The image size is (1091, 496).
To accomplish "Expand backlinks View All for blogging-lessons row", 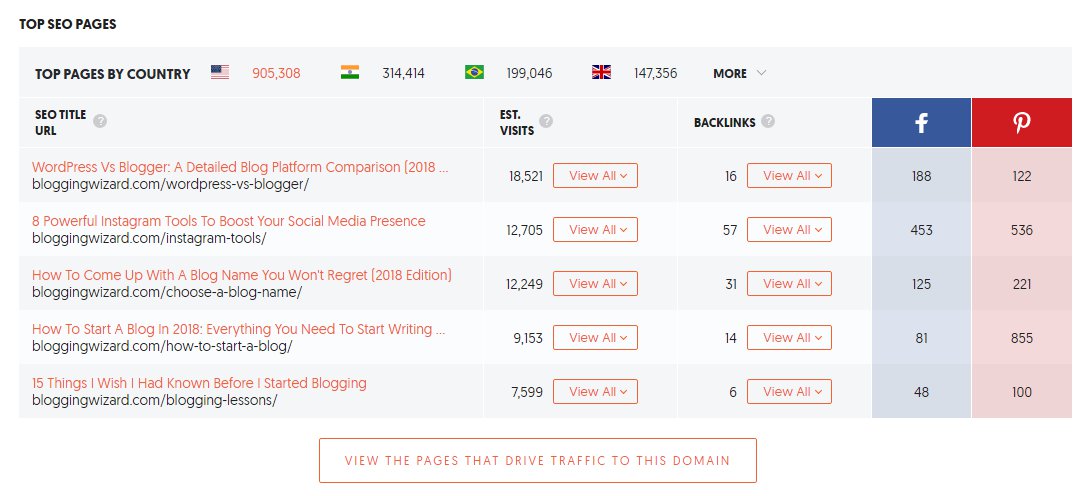I will click(x=789, y=392).
